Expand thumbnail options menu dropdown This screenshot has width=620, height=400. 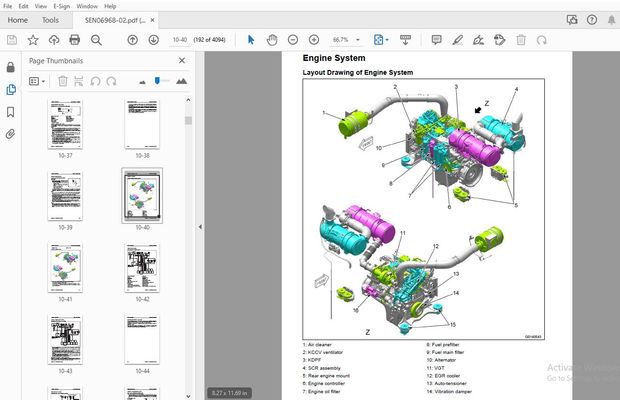click(38, 81)
